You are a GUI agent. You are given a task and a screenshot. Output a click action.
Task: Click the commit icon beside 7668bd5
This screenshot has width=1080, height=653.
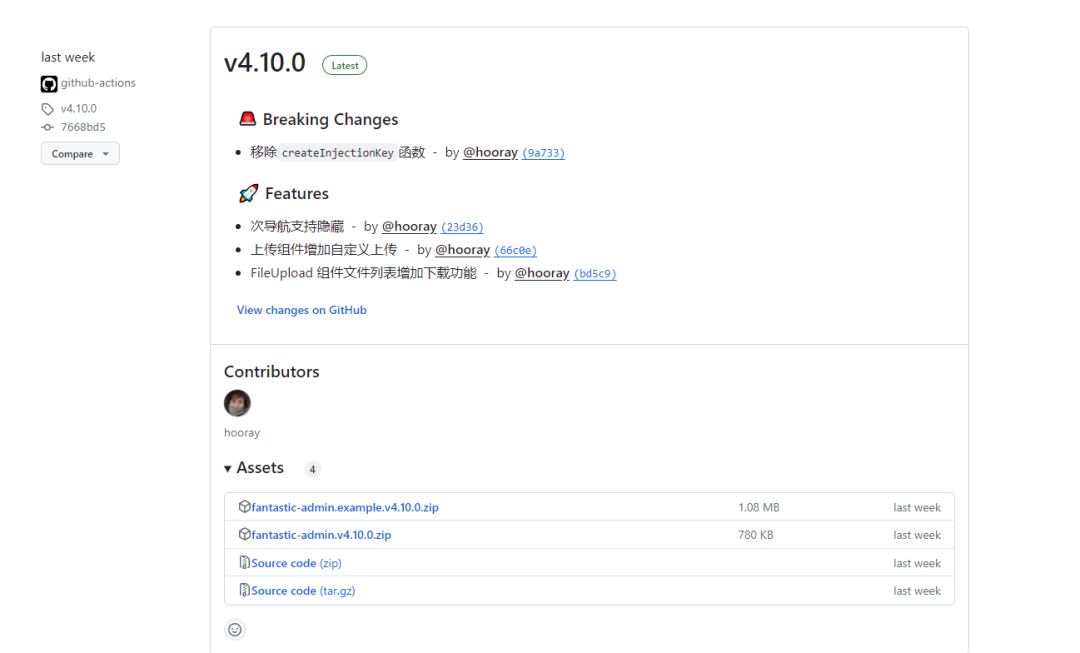48,128
